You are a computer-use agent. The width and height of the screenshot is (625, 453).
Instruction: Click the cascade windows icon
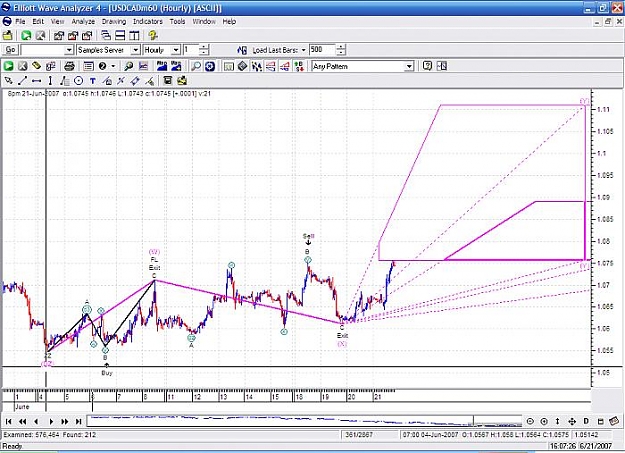click(x=106, y=35)
